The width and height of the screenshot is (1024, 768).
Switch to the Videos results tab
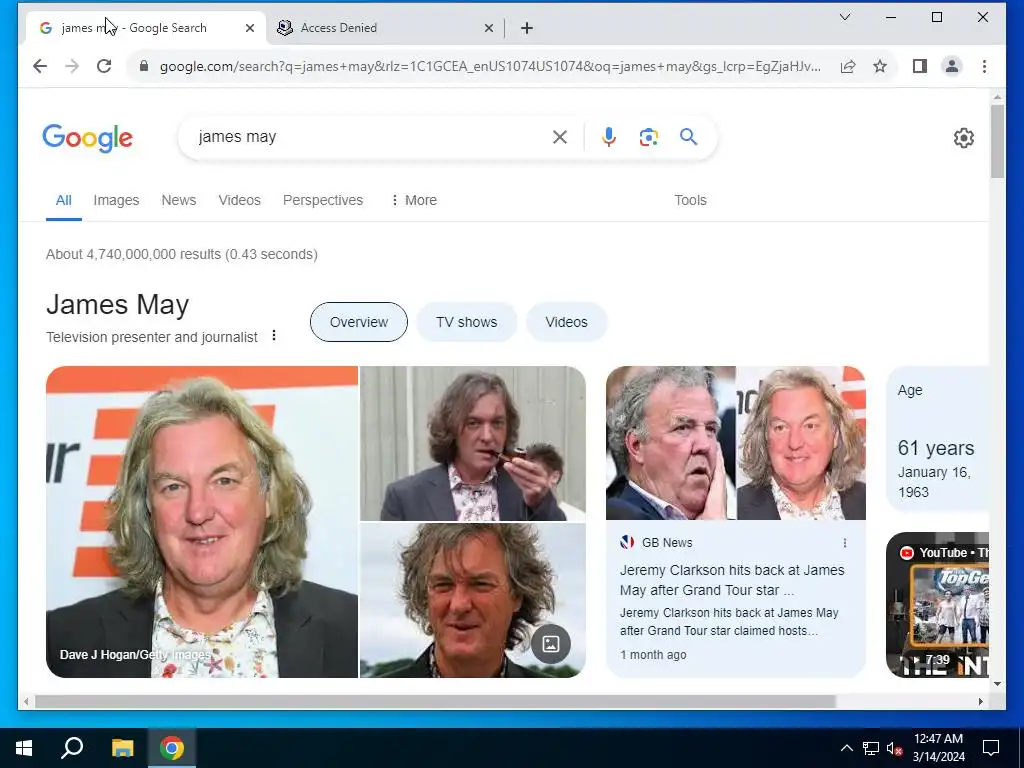tap(240, 200)
